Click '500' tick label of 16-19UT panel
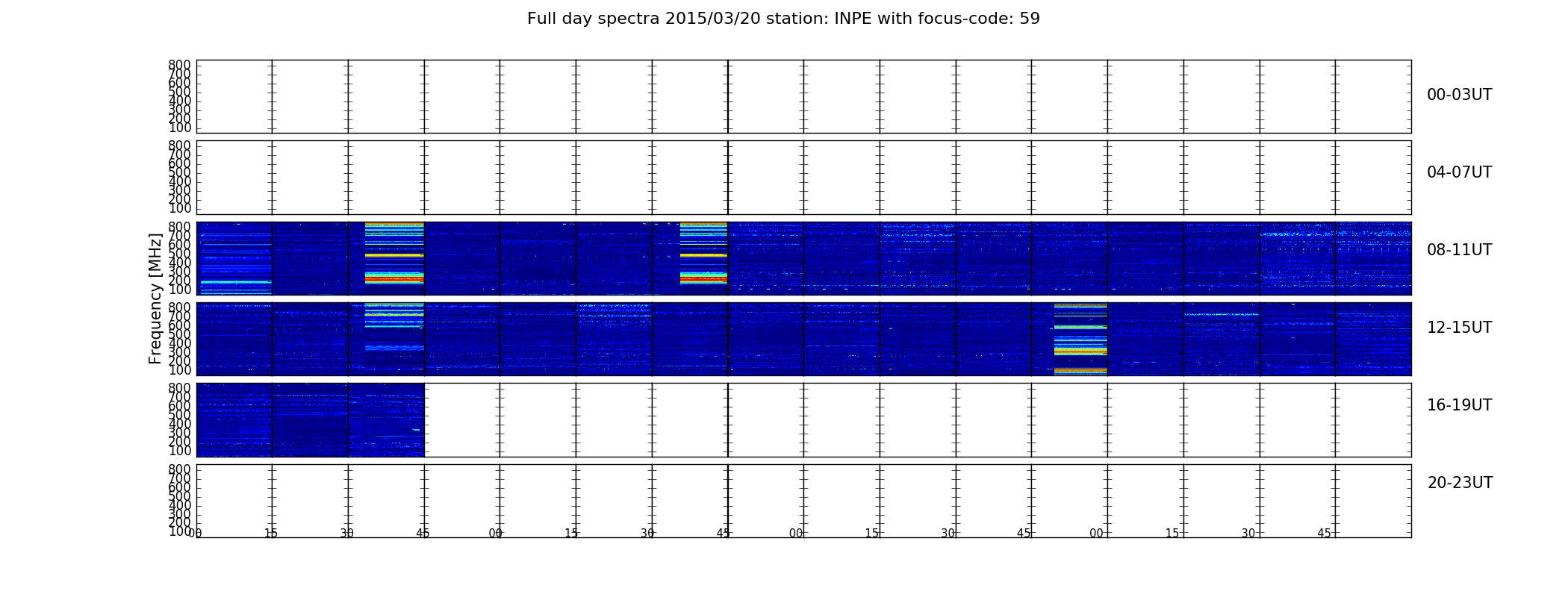Image resolution: width=1568 pixels, height=597 pixels. [179, 415]
